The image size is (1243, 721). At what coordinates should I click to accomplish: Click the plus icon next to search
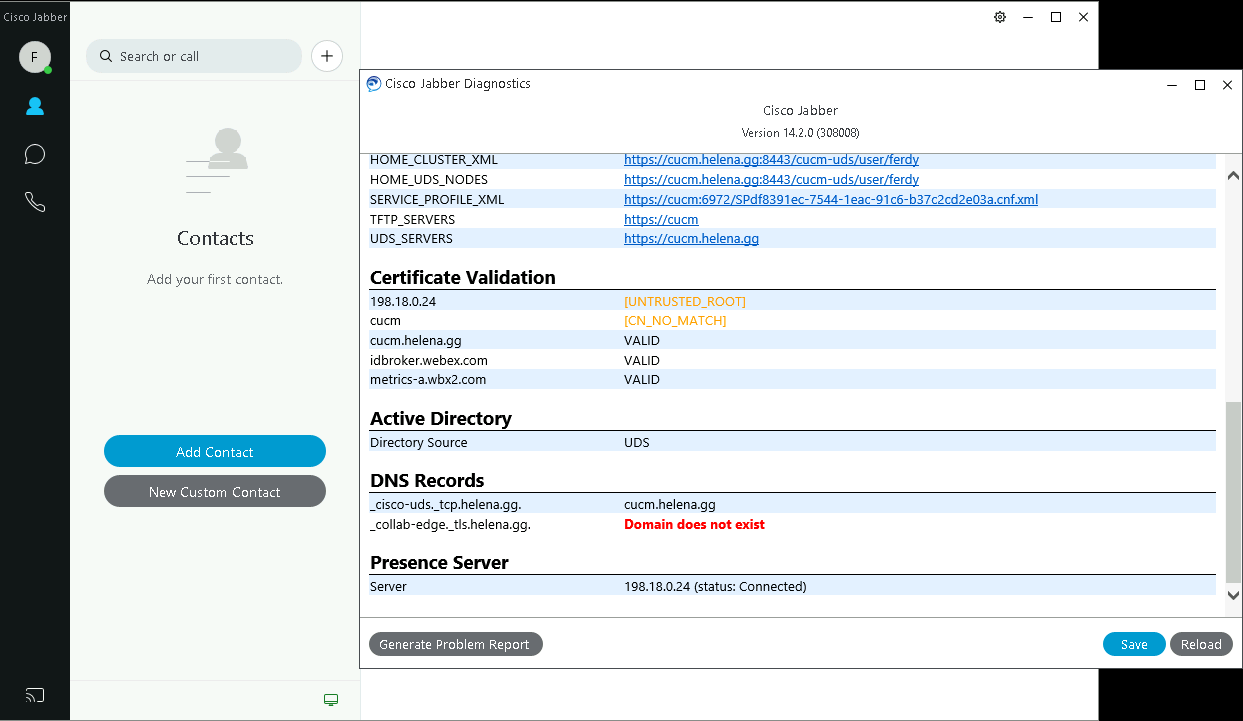(327, 56)
